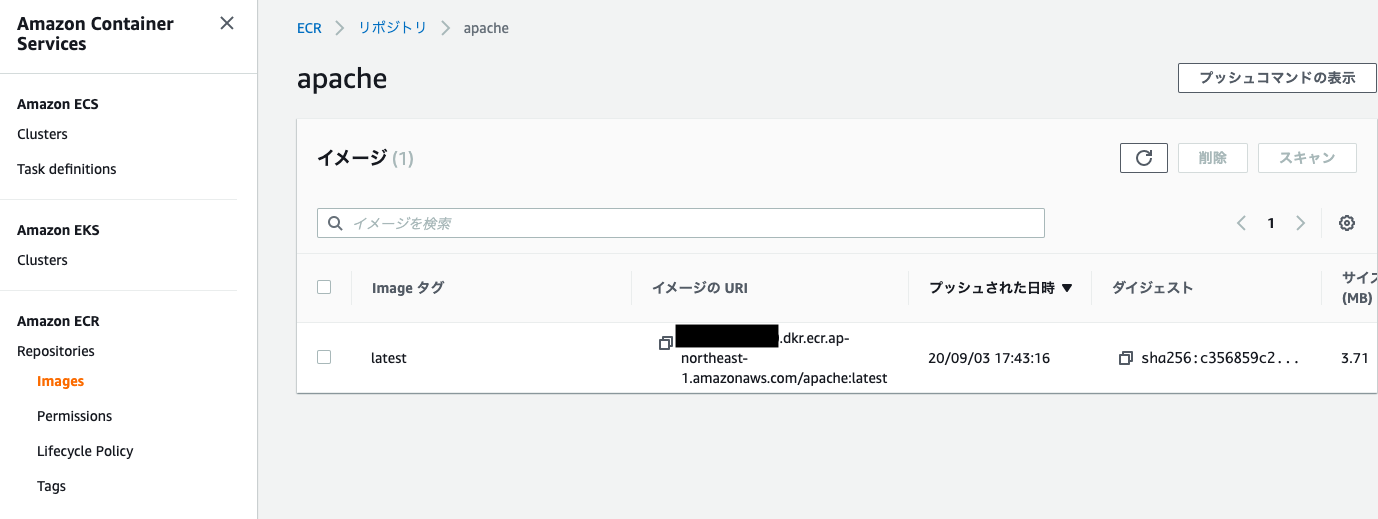
Task: Click the プッシュされた日時 column header
Action: click(992, 288)
